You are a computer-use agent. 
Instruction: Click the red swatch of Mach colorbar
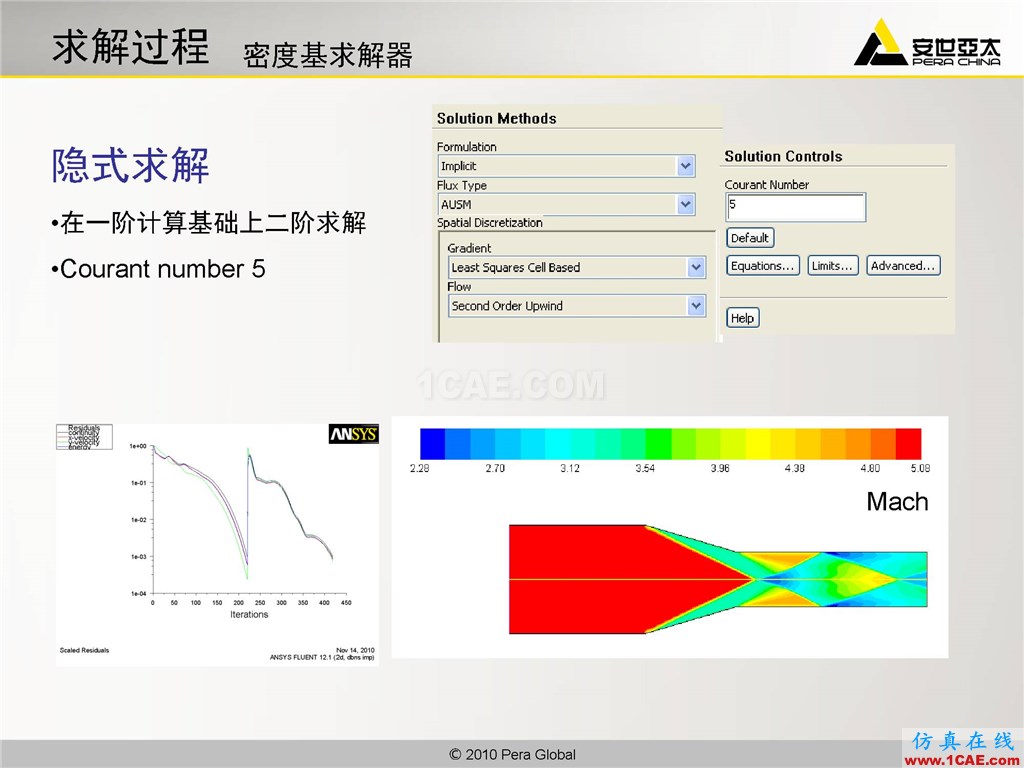(x=908, y=443)
